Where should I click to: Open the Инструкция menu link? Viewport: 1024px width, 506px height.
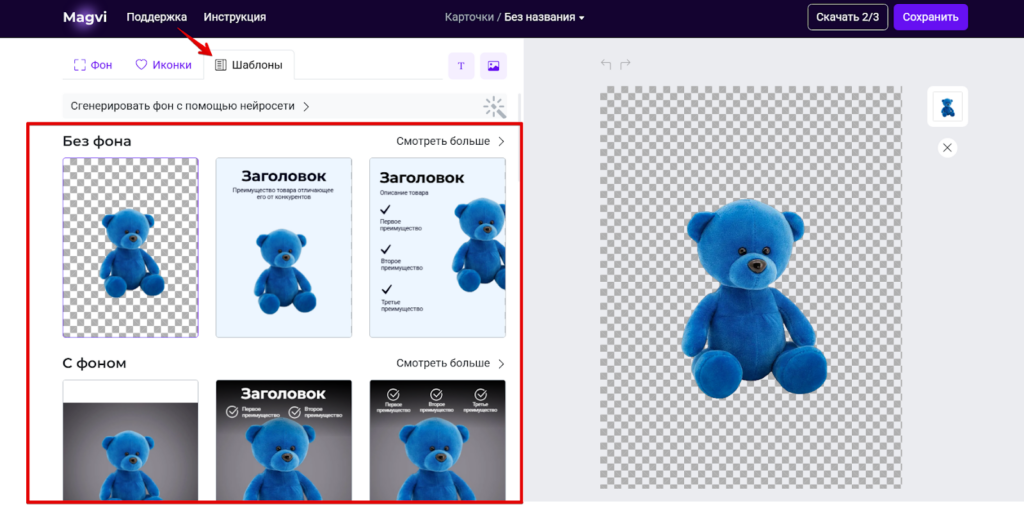click(x=234, y=17)
